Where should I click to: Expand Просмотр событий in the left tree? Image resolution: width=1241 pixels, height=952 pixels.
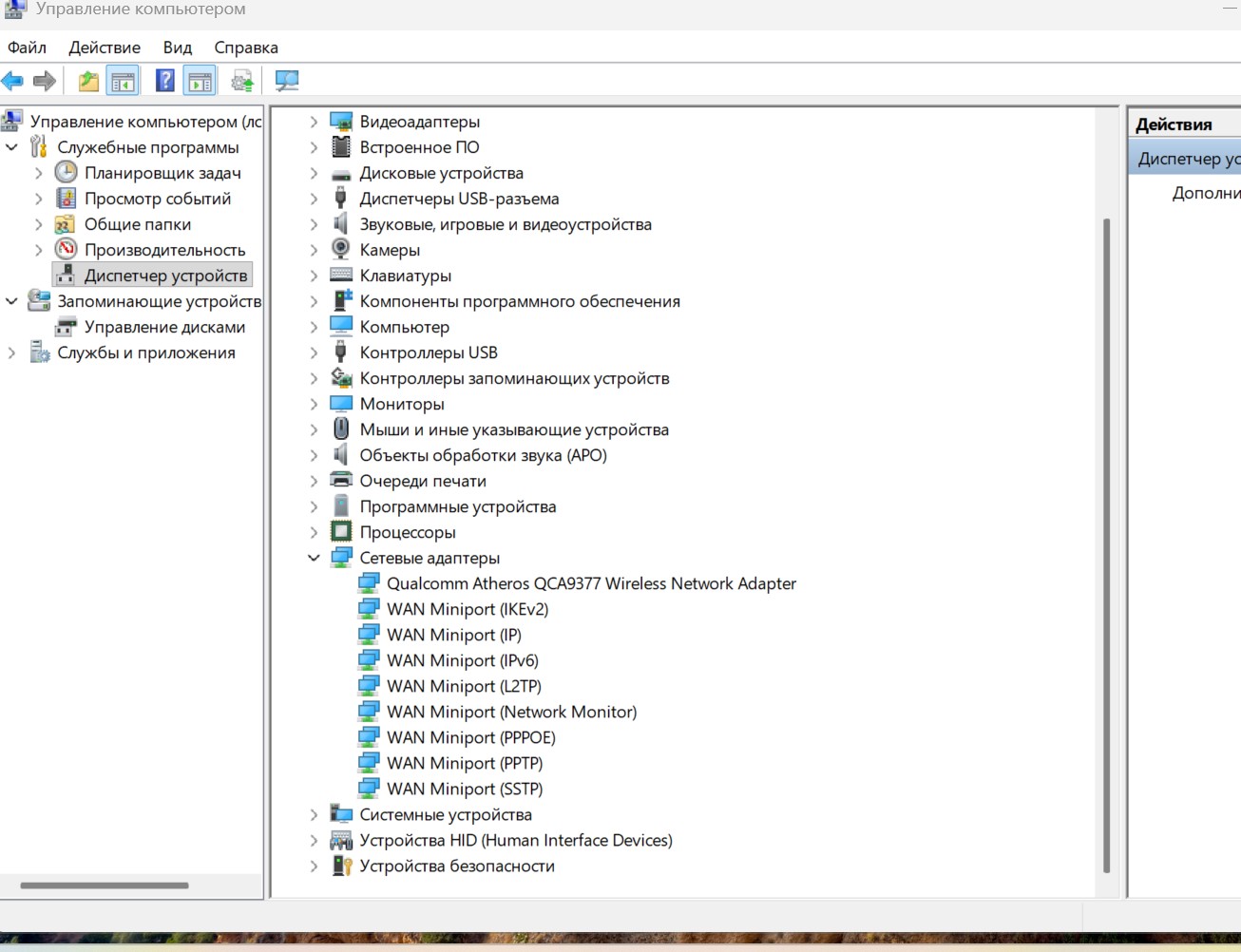[x=39, y=199]
